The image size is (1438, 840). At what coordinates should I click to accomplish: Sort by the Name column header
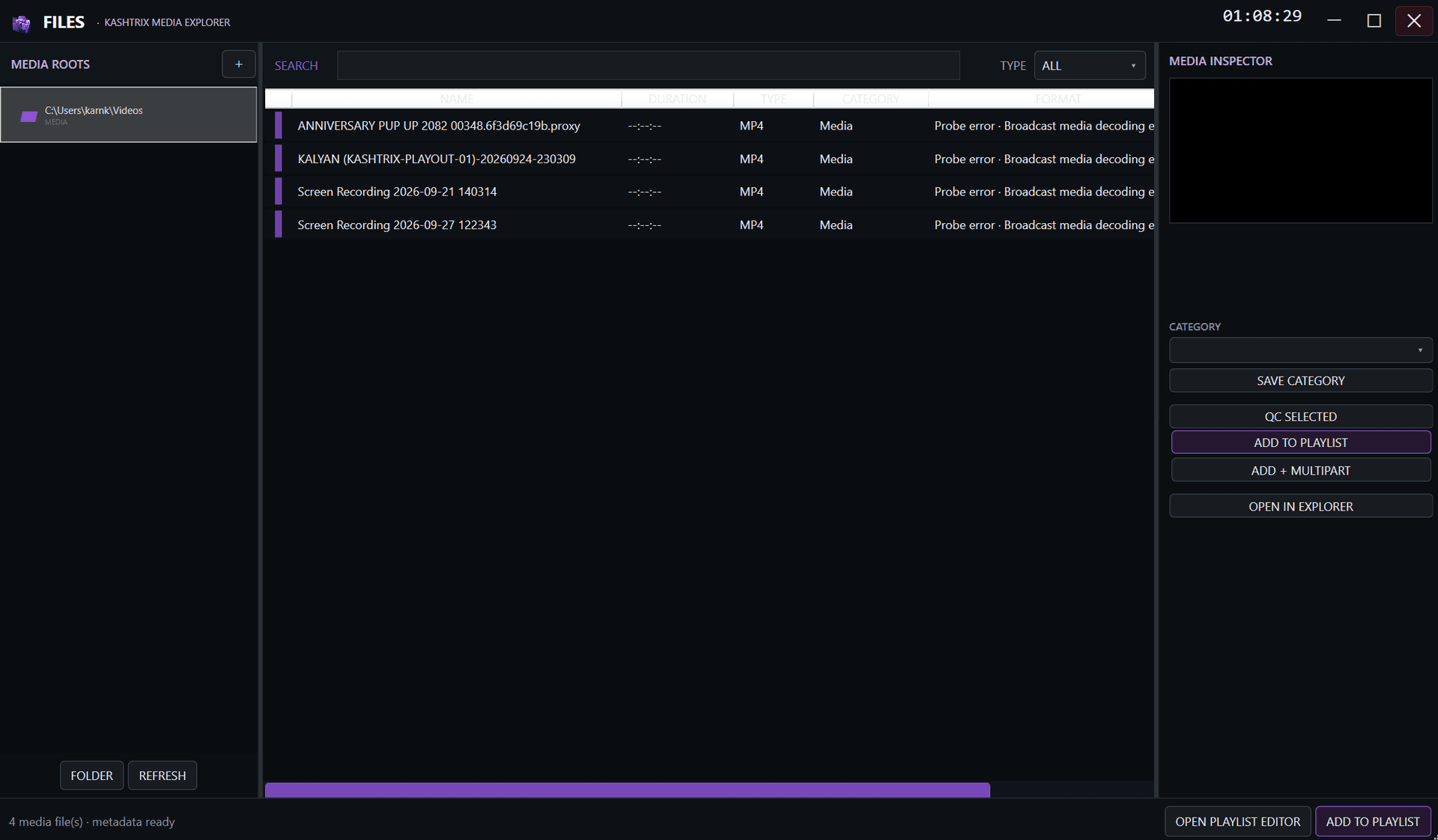tap(456, 99)
